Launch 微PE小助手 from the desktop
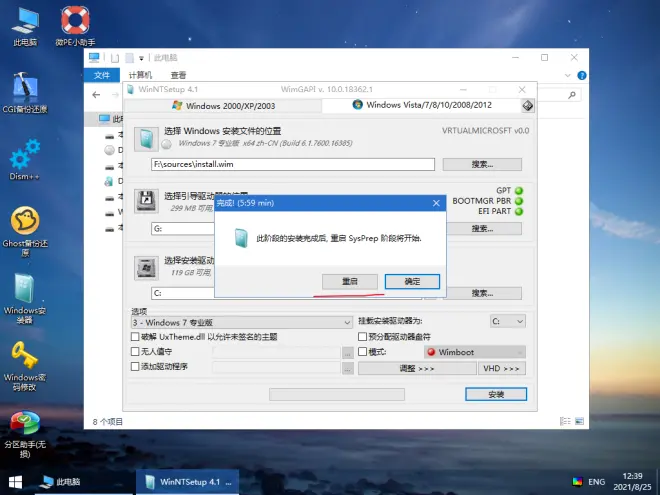 coord(75,26)
